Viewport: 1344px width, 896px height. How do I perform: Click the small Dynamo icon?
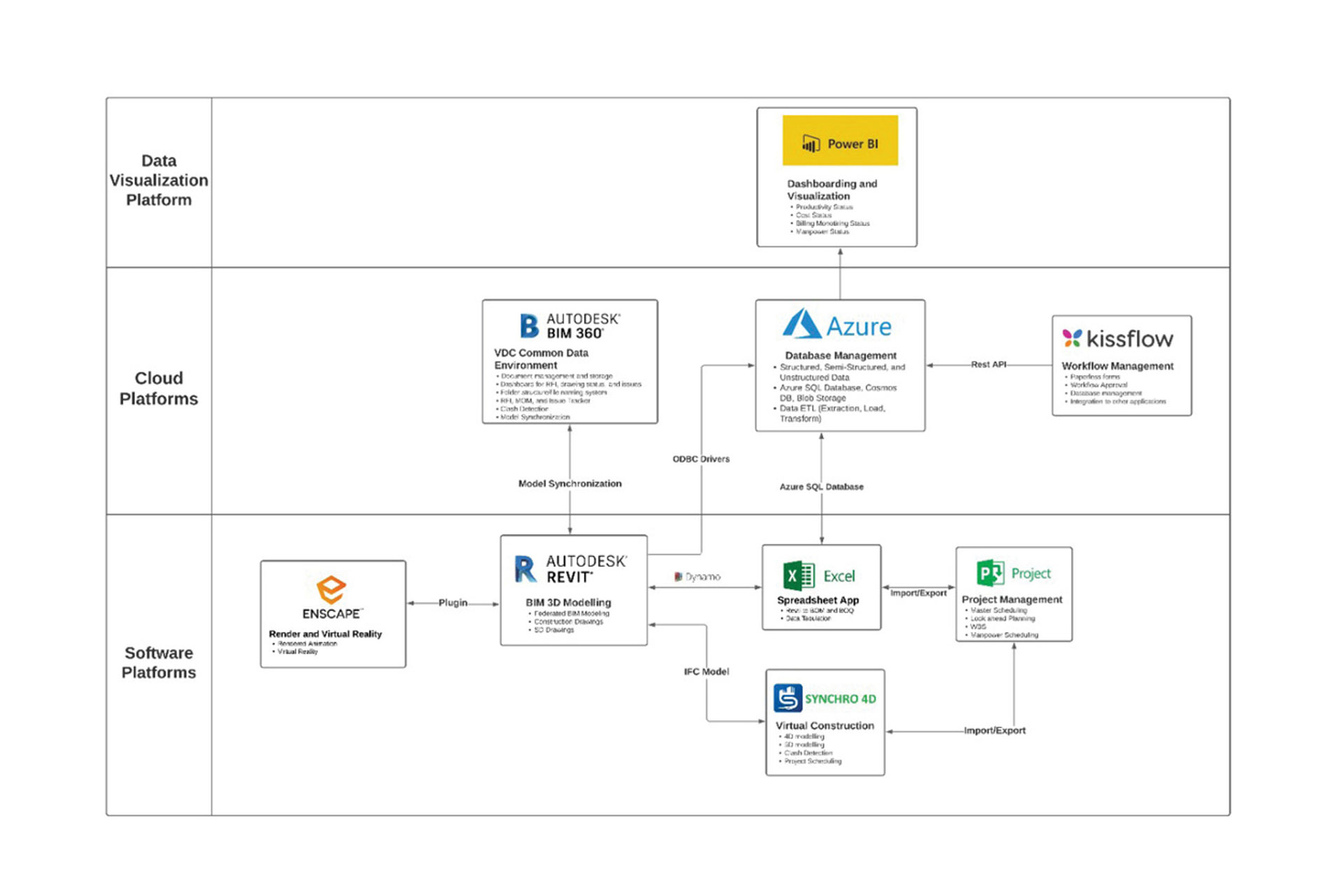pos(678,577)
